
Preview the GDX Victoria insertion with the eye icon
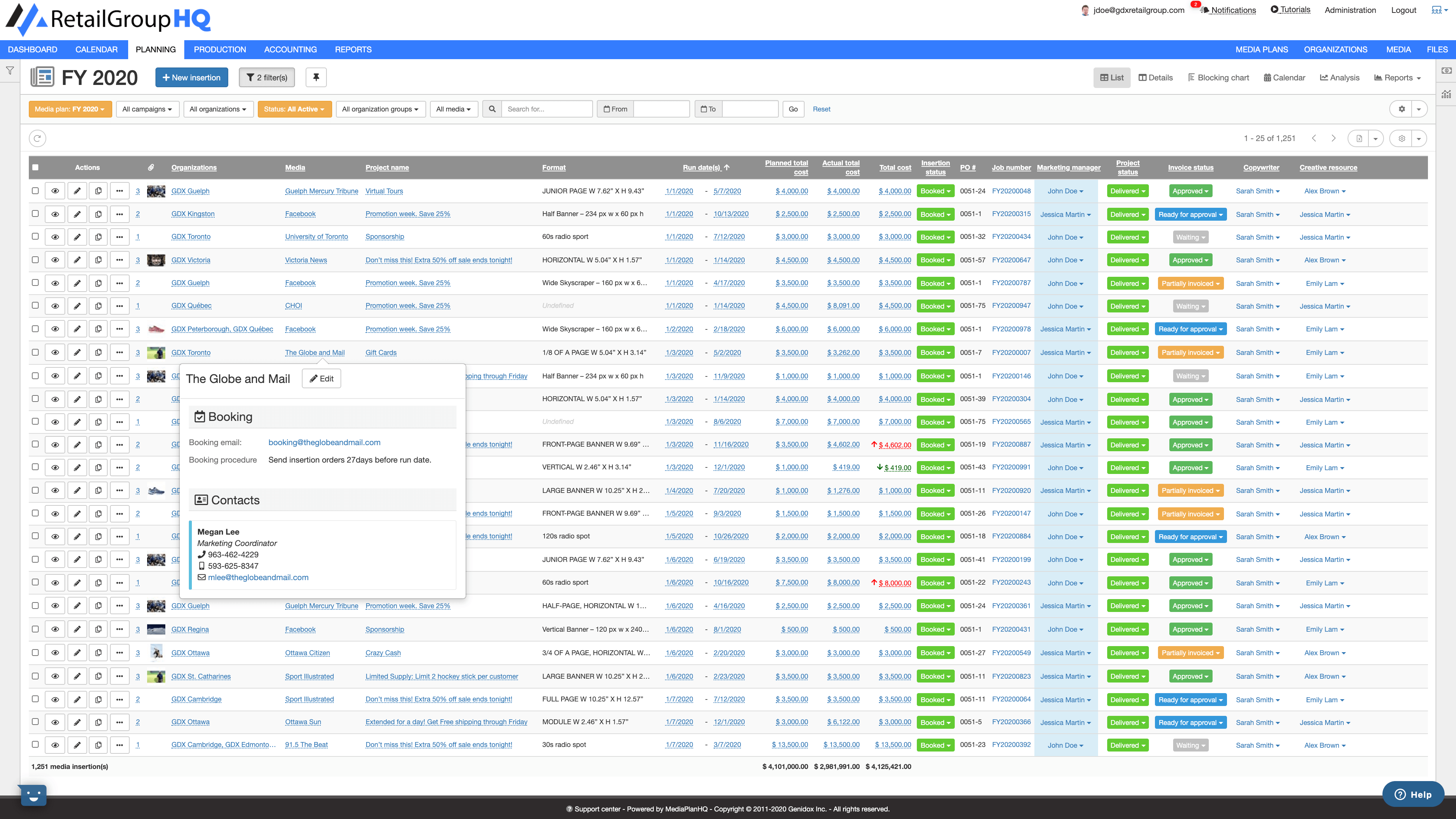pos(55,260)
